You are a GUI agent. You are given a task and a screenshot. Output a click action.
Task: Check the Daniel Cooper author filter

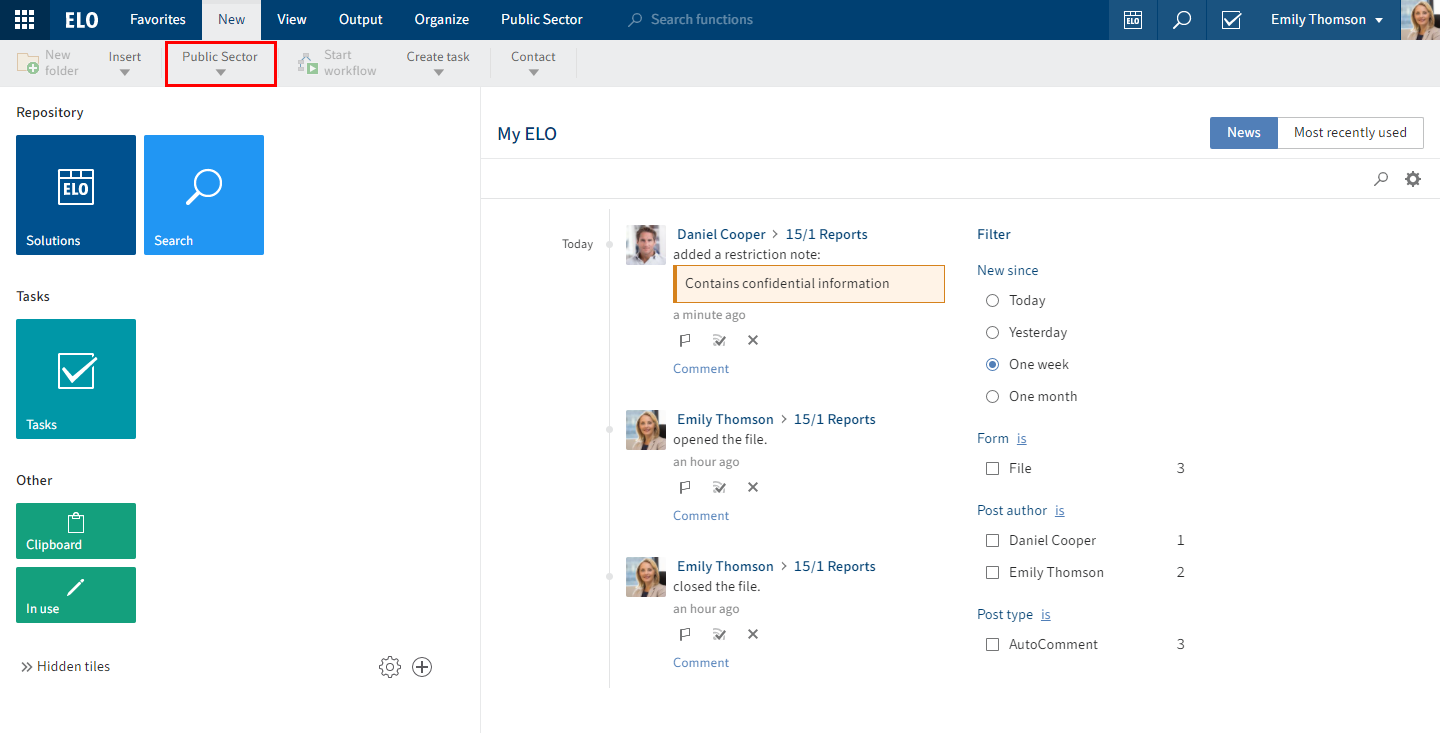pos(993,541)
